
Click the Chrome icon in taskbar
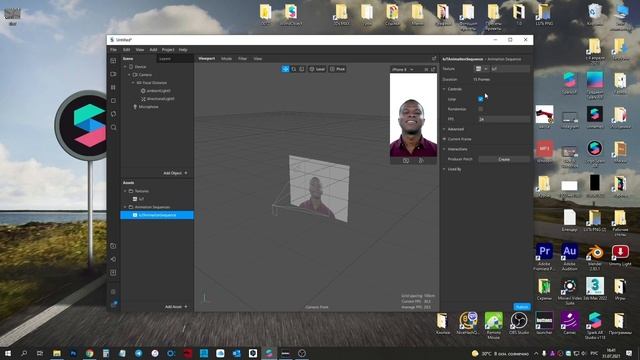[89, 353]
